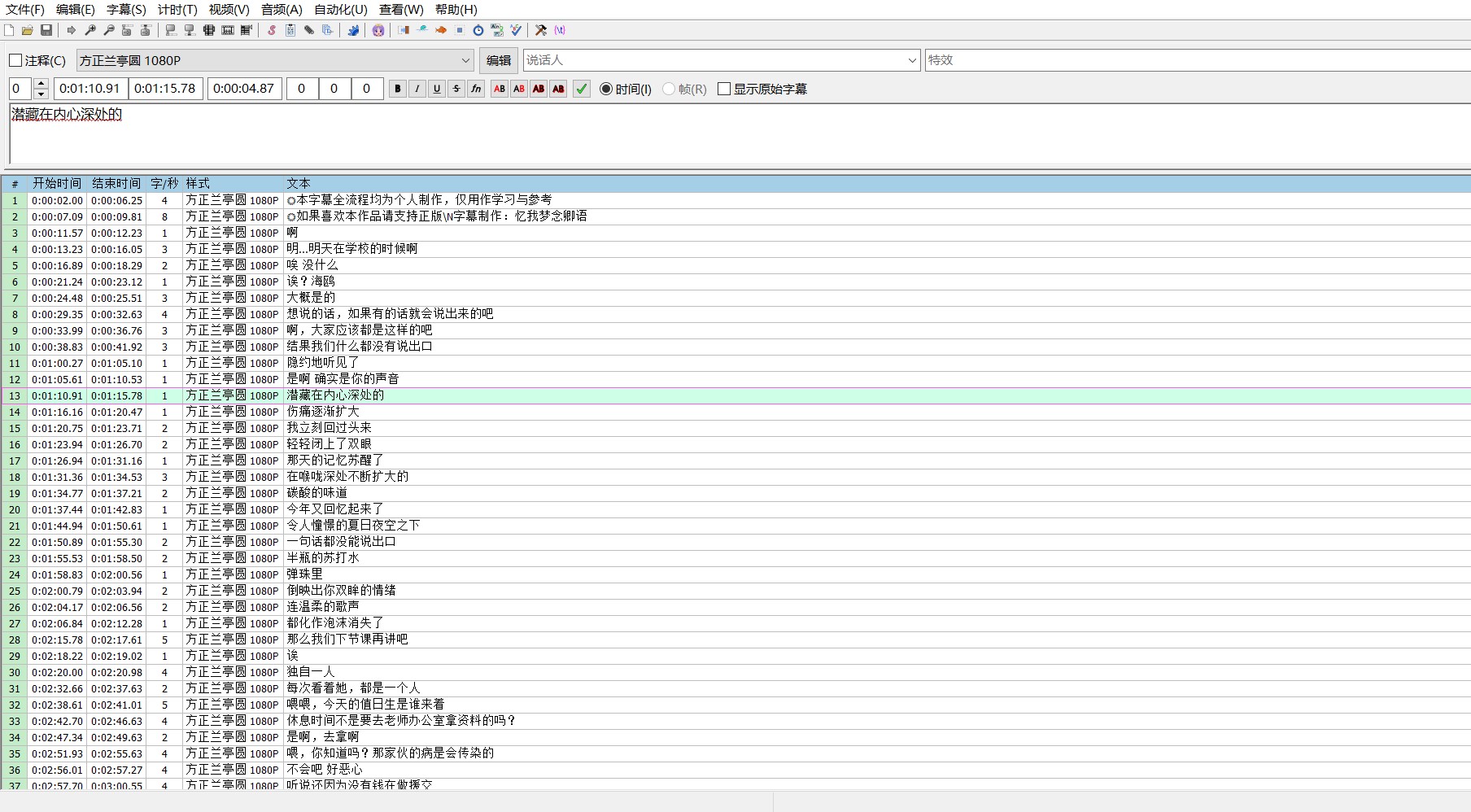This screenshot has width=1471, height=812.
Task: Open the Styles Manager (pink S icon)
Action: 272,30
